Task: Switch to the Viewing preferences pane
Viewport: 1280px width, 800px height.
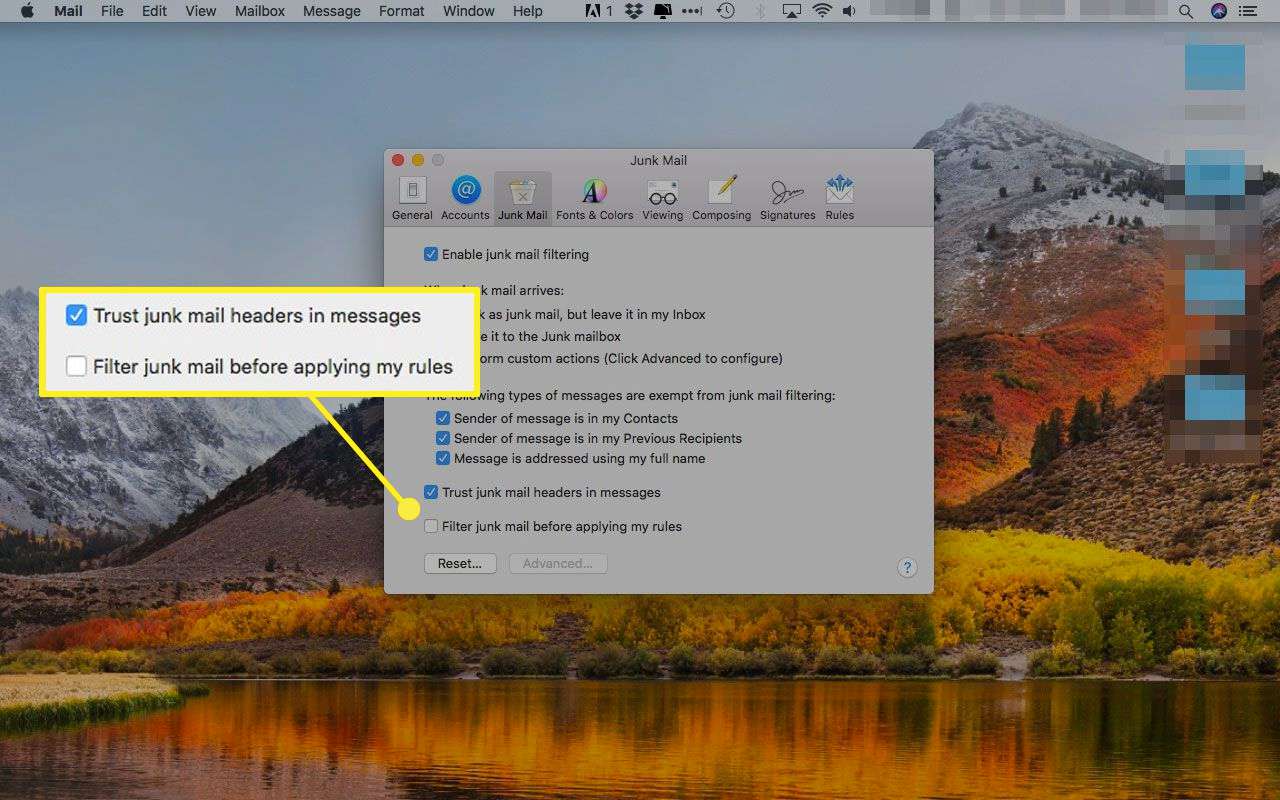Action: [x=662, y=198]
